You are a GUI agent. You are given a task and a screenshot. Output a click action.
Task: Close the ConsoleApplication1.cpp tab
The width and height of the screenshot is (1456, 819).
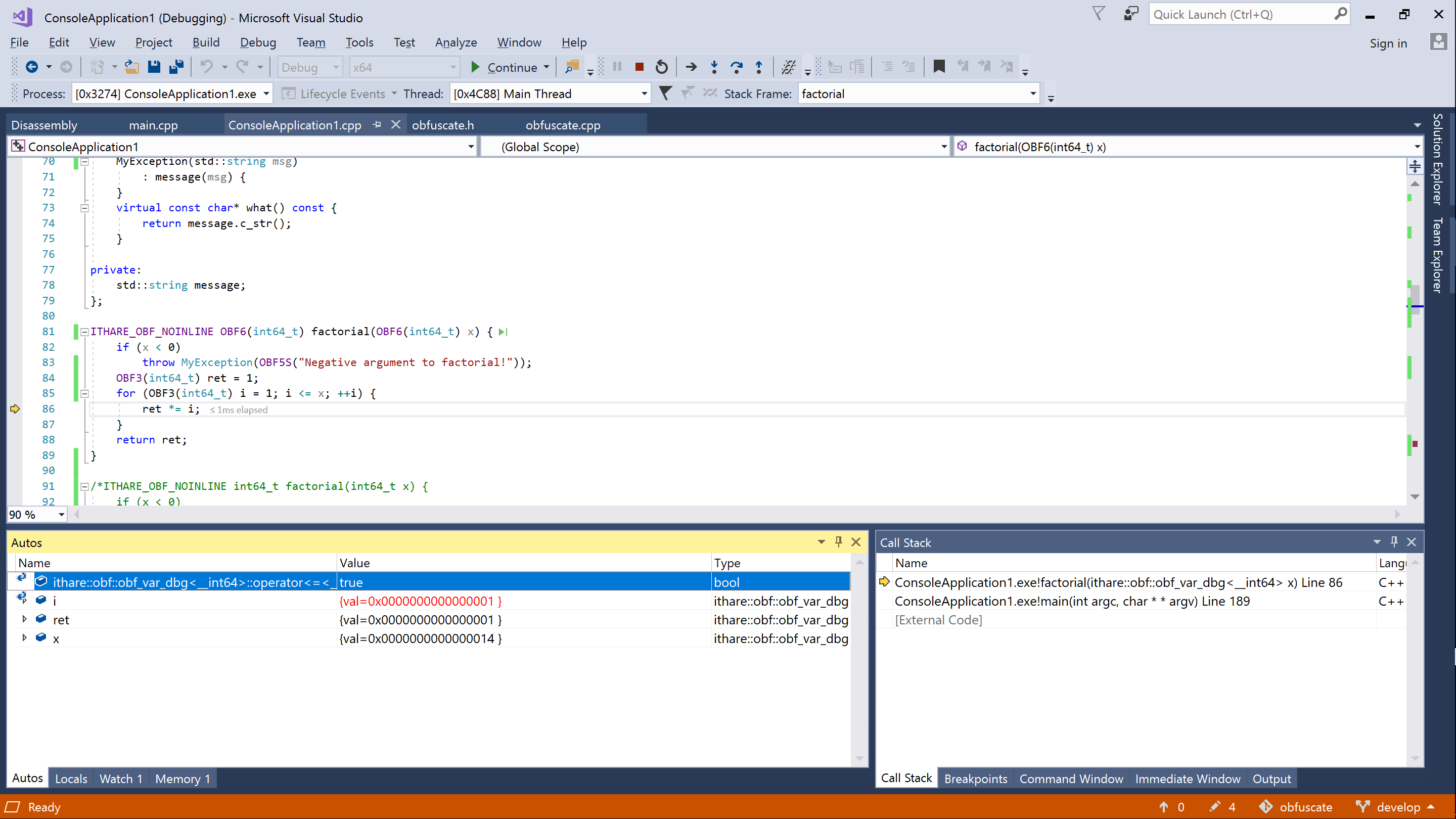click(x=396, y=124)
